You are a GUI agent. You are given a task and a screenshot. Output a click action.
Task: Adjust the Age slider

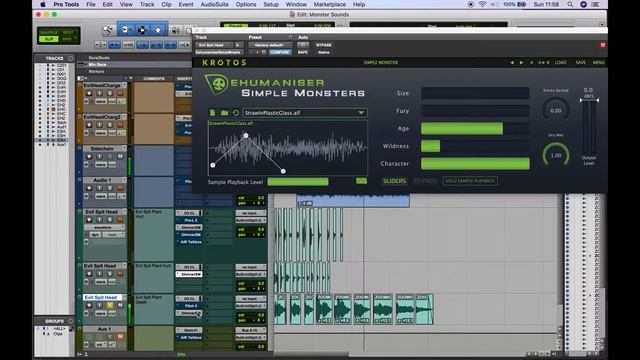[475, 129]
